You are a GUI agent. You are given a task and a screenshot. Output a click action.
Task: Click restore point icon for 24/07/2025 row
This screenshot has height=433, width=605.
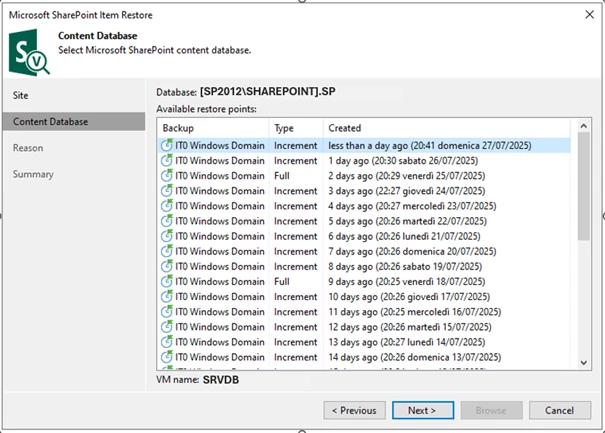tap(167, 190)
